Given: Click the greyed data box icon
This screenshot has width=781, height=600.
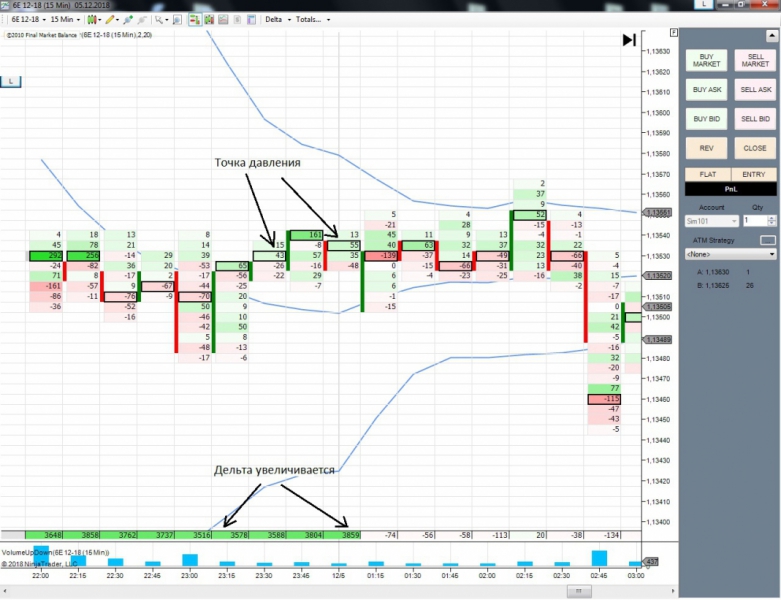Looking at the screenshot, I should coord(238,19).
